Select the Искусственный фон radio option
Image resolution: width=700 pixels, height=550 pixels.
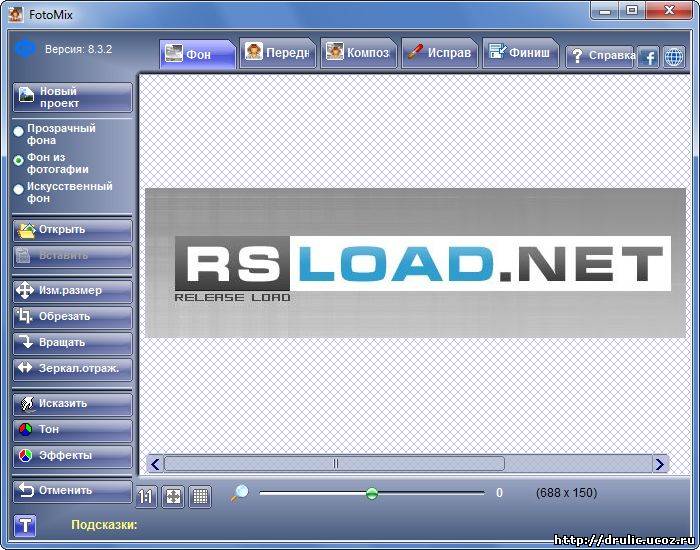pos(18,189)
